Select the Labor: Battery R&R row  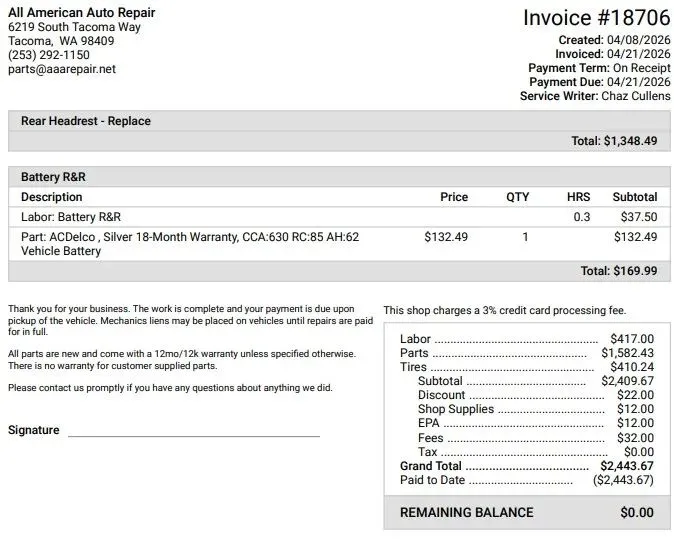click(339, 217)
